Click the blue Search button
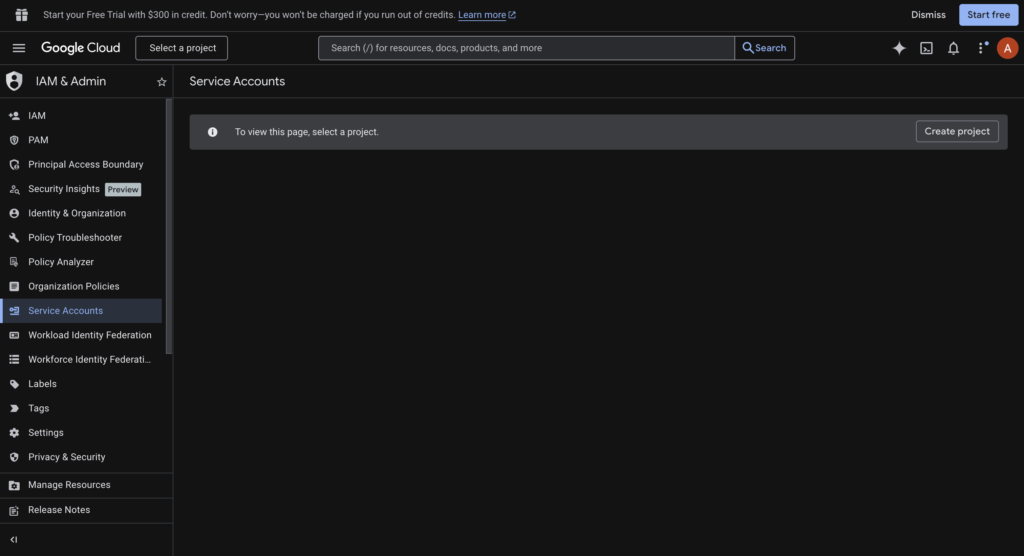 point(764,48)
